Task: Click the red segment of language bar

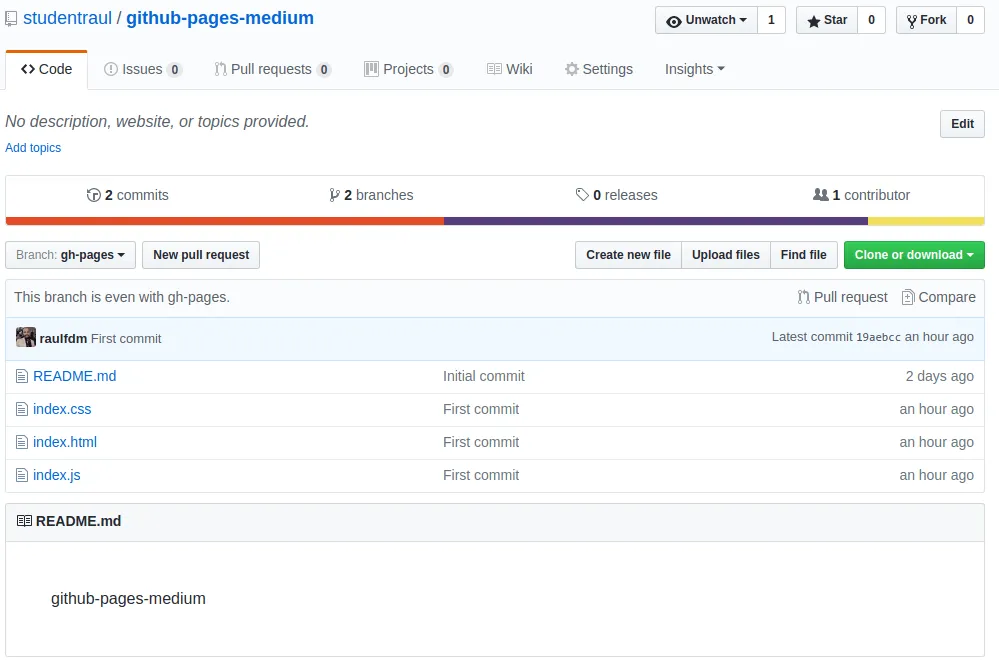Action: [225, 221]
